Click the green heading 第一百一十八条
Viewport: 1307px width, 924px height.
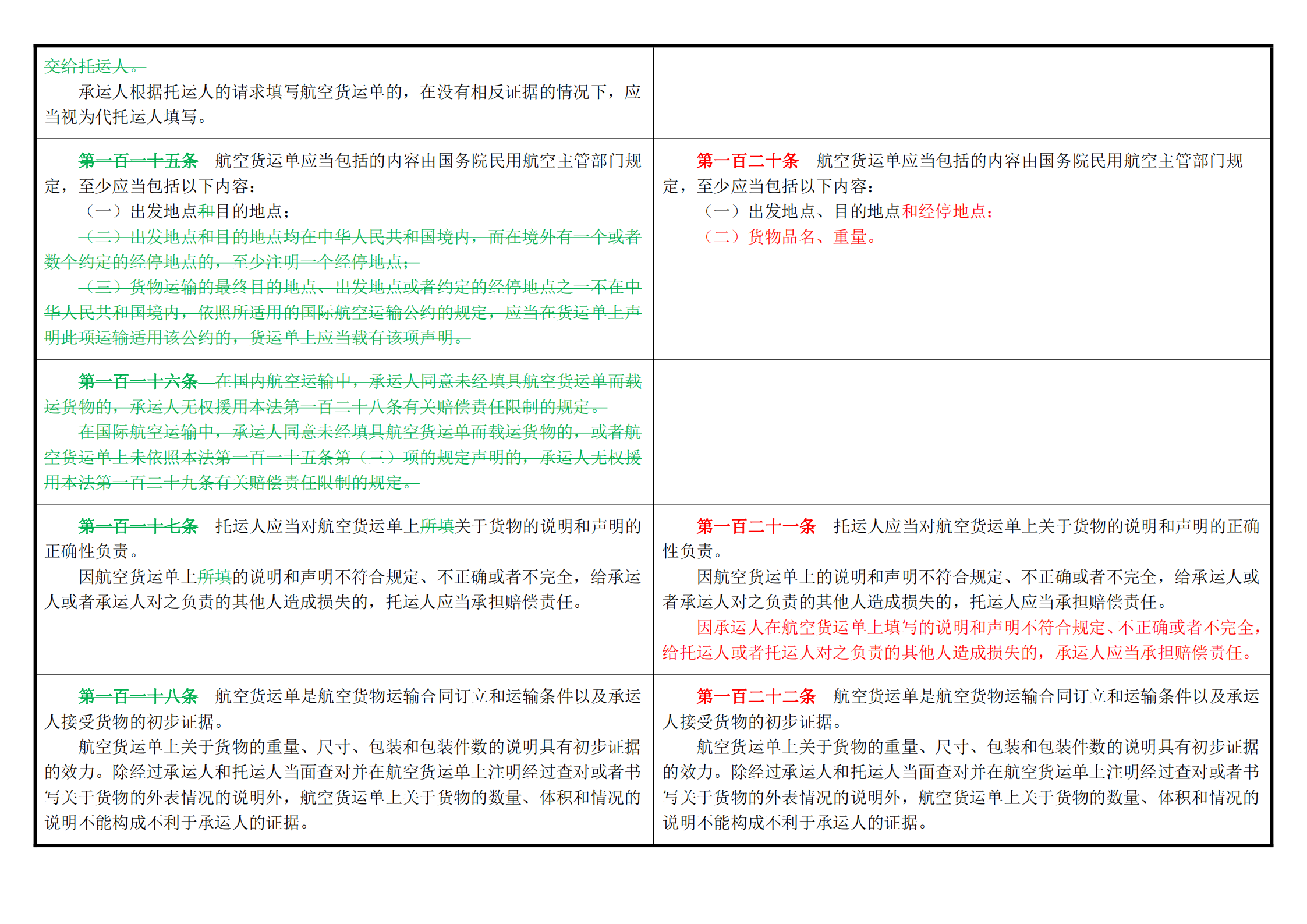(x=138, y=696)
